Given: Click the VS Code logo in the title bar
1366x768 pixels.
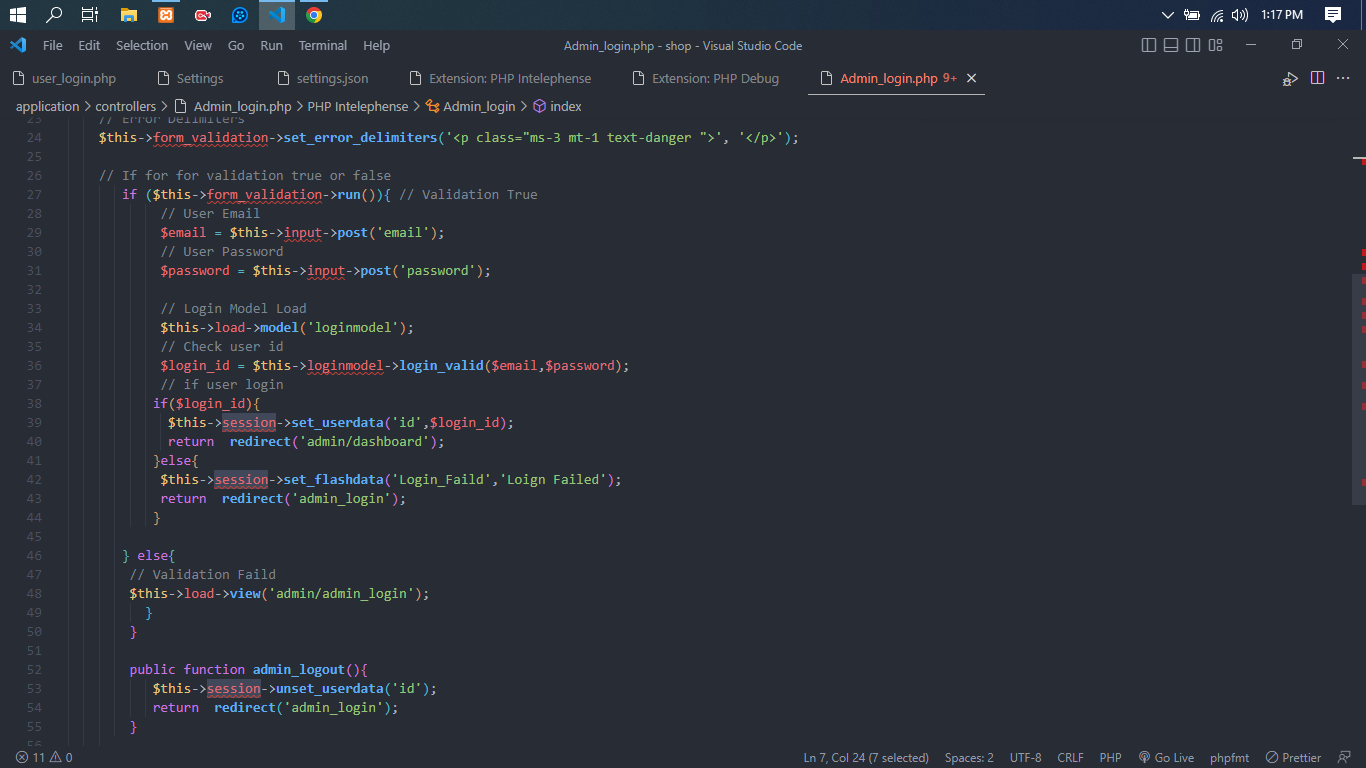Looking at the screenshot, I should point(18,45).
